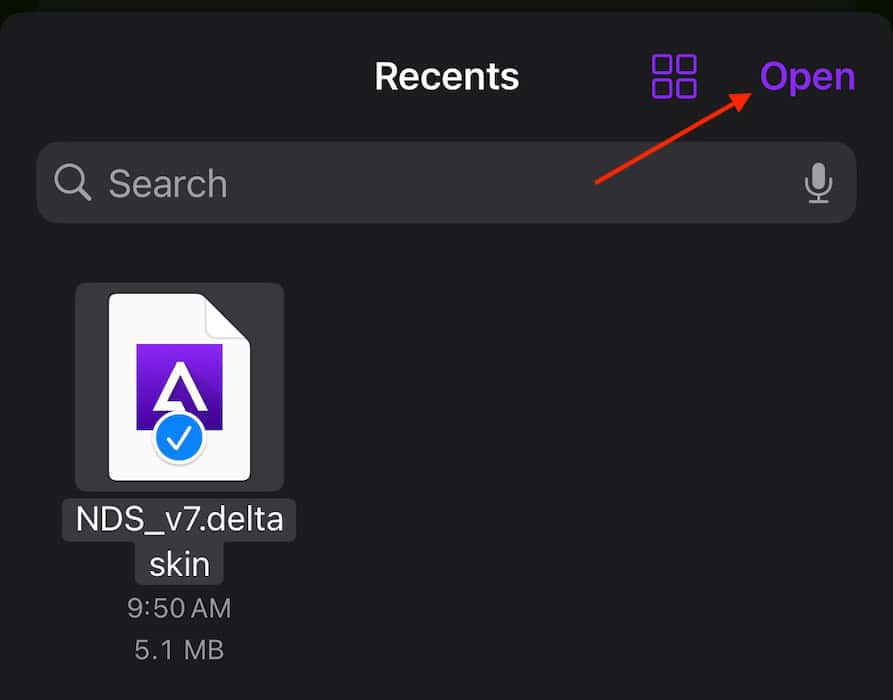Image resolution: width=893 pixels, height=700 pixels.
Task: Toggle selection of the NDS_v7.deltaskin thumbnail
Action: point(179,386)
